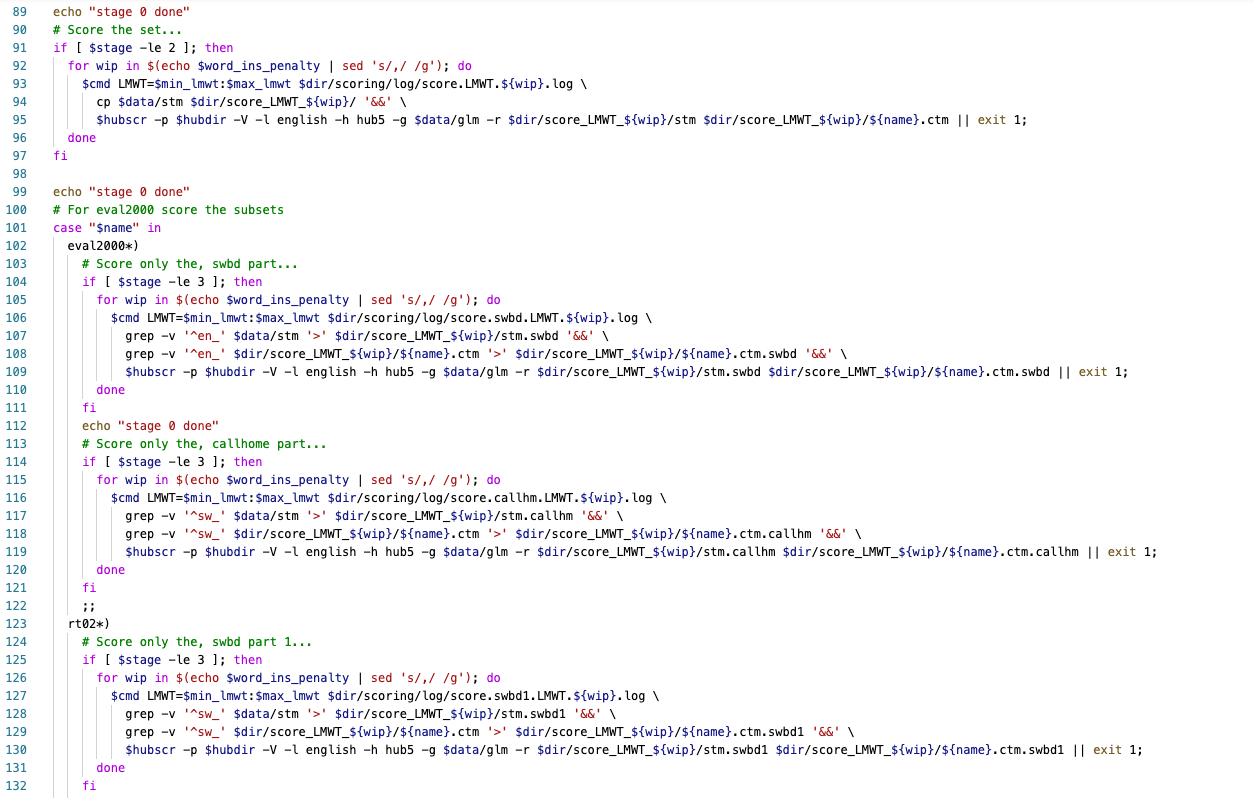Screen dimensions: 1254x798
Task: Click the exit 1 statement on line 119
Action: click(x=1125, y=551)
